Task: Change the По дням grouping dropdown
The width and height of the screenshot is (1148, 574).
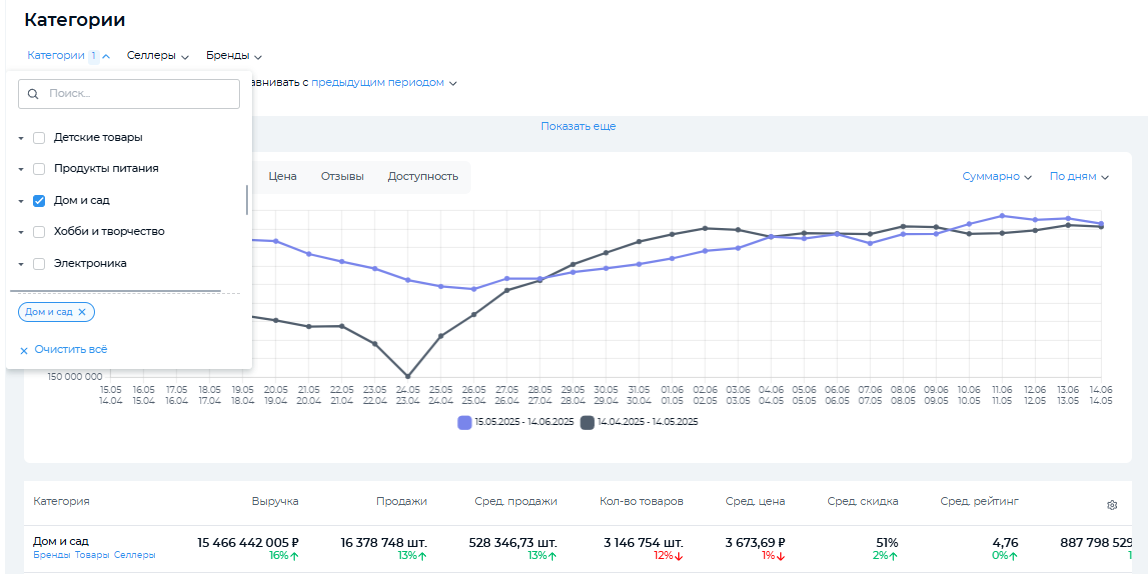Action: tap(1079, 177)
